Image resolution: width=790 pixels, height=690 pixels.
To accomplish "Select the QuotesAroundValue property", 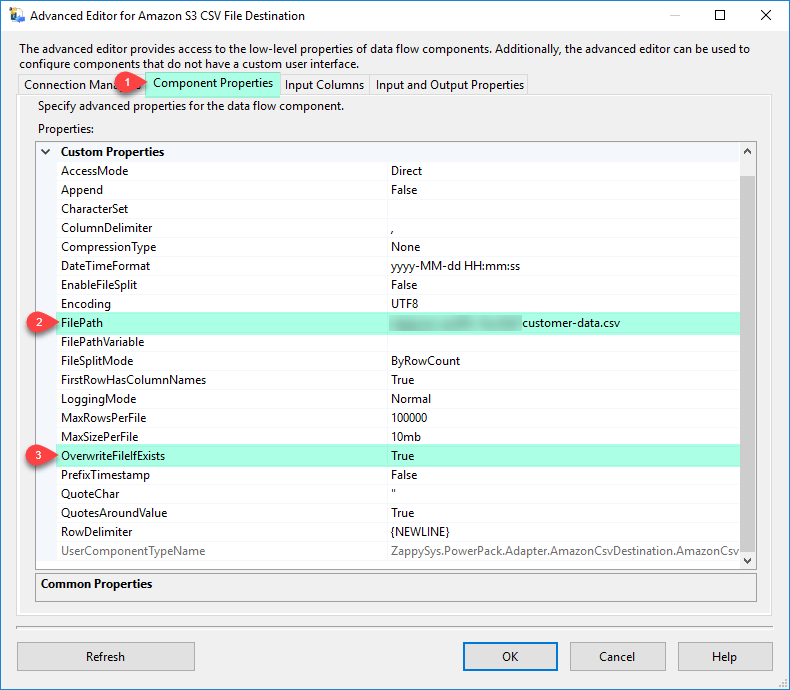I will [114, 513].
